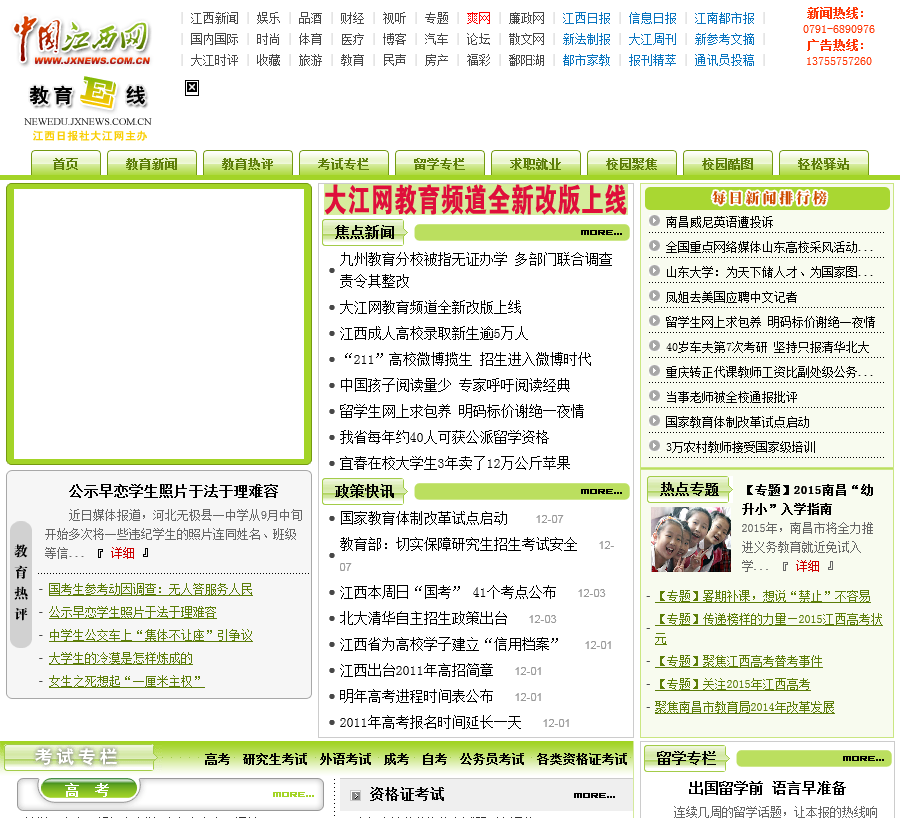Go to the 首页 tab
The height and width of the screenshot is (818, 900).
pyautogui.click(x=65, y=163)
